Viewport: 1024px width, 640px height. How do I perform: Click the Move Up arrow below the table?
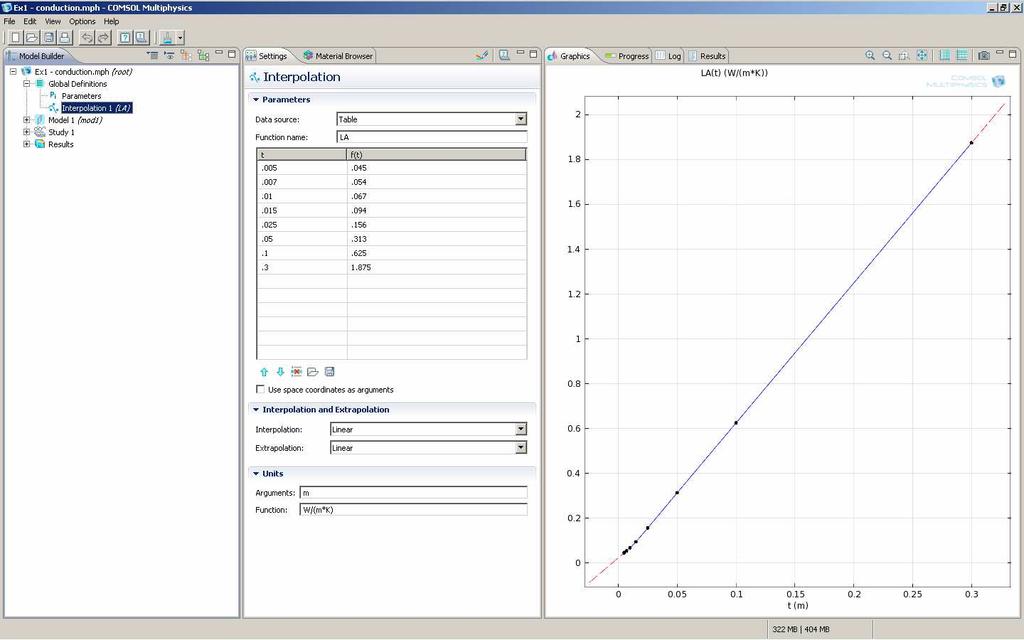pyautogui.click(x=264, y=372)
